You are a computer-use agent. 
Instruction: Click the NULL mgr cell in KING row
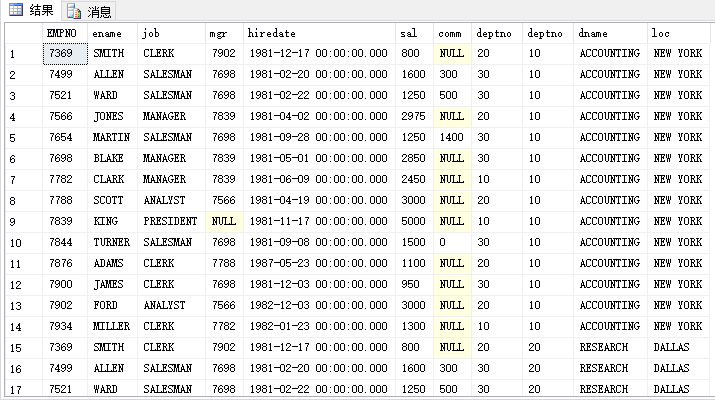[224, 222]
